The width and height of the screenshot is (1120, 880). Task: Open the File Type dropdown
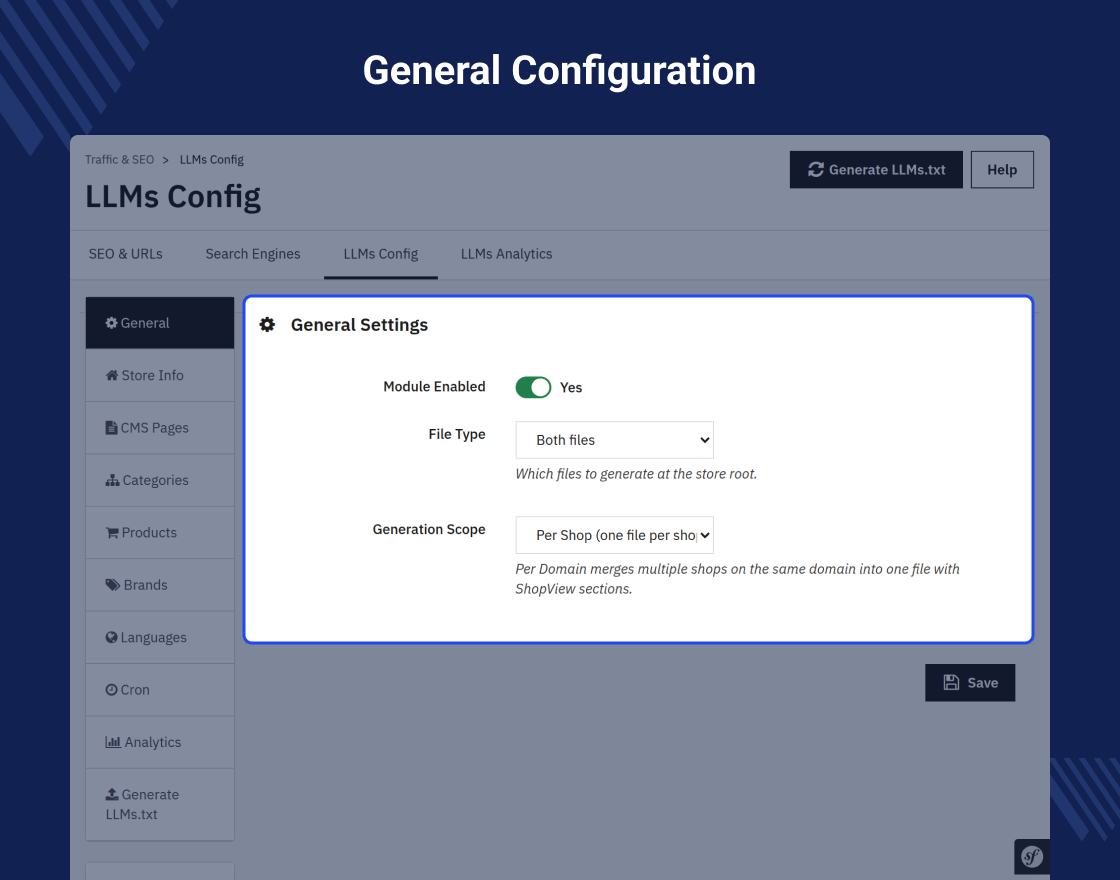[614, 440]
